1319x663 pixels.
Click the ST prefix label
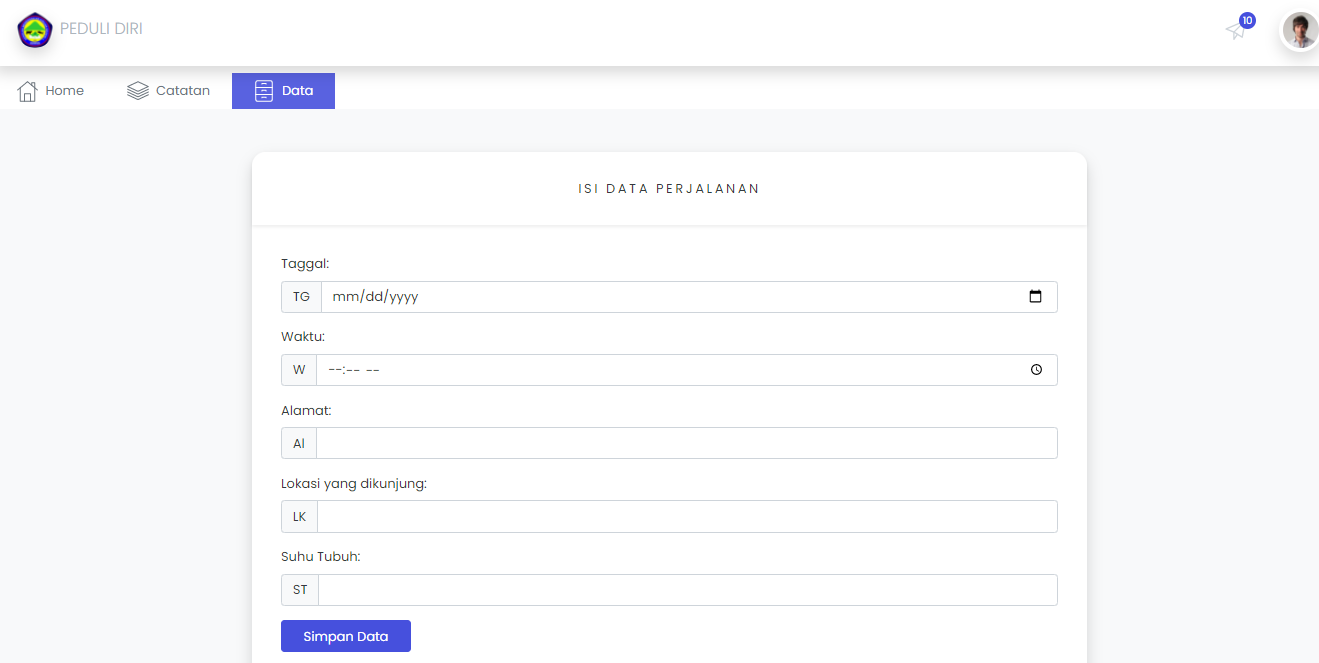(x=299, y=589)
